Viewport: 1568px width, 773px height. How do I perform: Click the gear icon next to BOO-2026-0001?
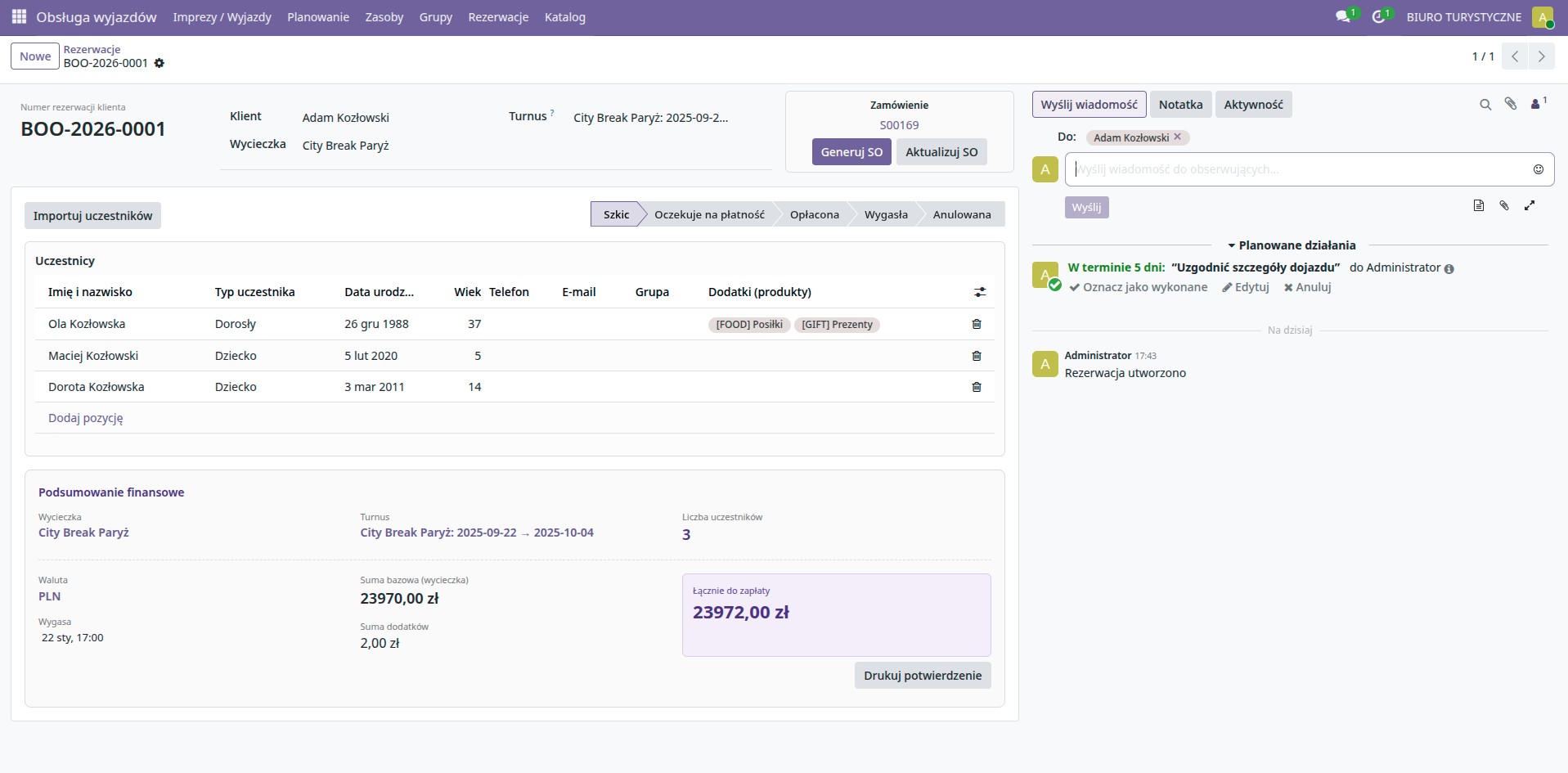pyautogui.click(x=159, y=63)
